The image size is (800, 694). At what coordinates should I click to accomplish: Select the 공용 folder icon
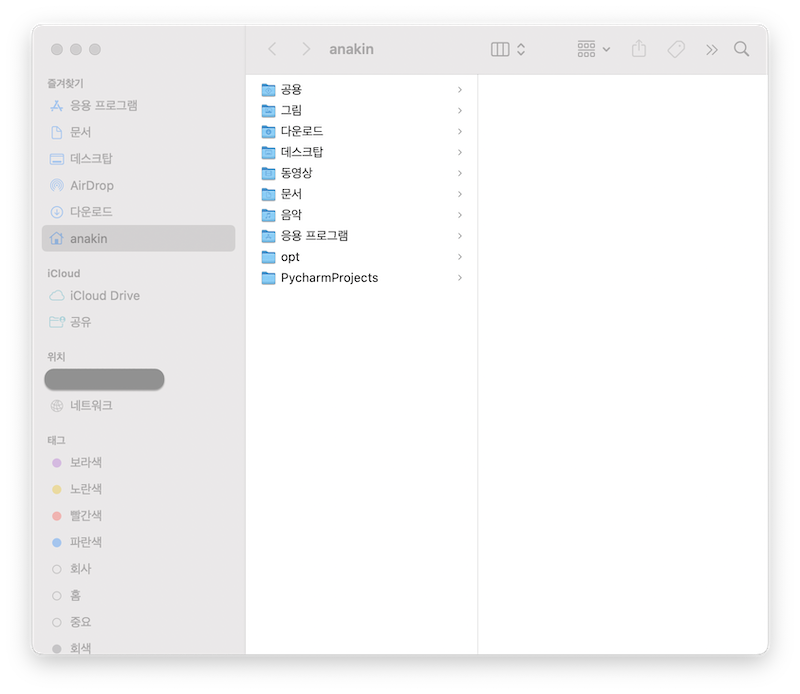tap(268, 90)
